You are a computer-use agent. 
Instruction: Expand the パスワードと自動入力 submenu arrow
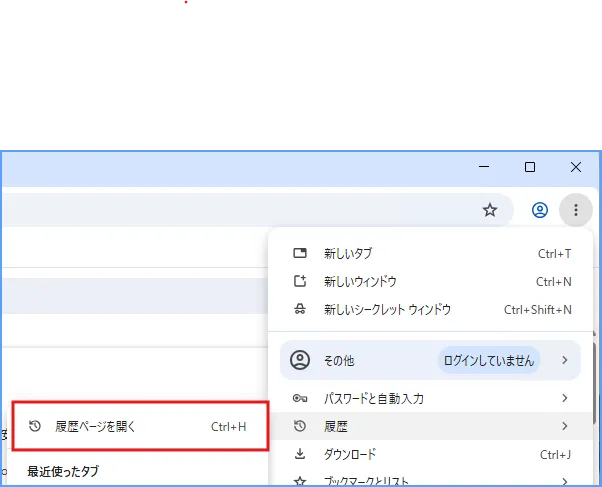point(564,398)
